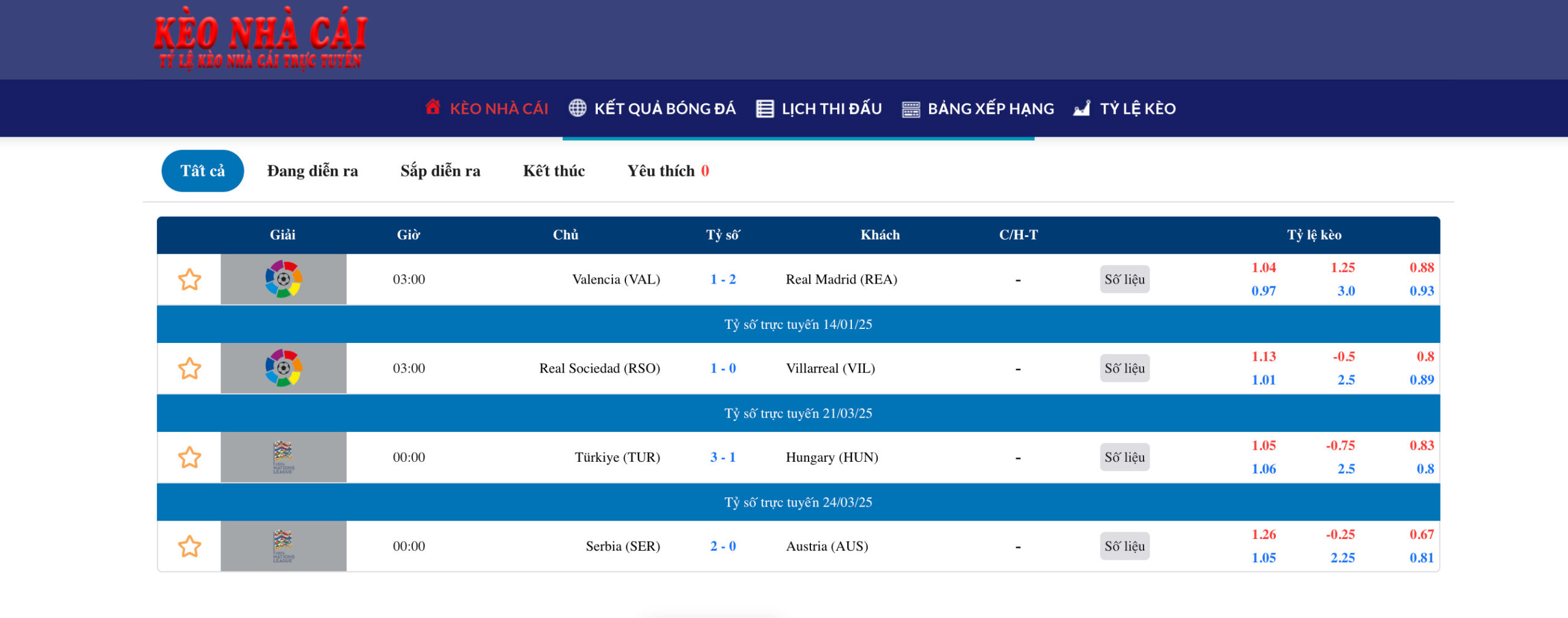Show the Yêu thích favorites tab
This screenshot has width=1568, height=618.
pos(668,171)
